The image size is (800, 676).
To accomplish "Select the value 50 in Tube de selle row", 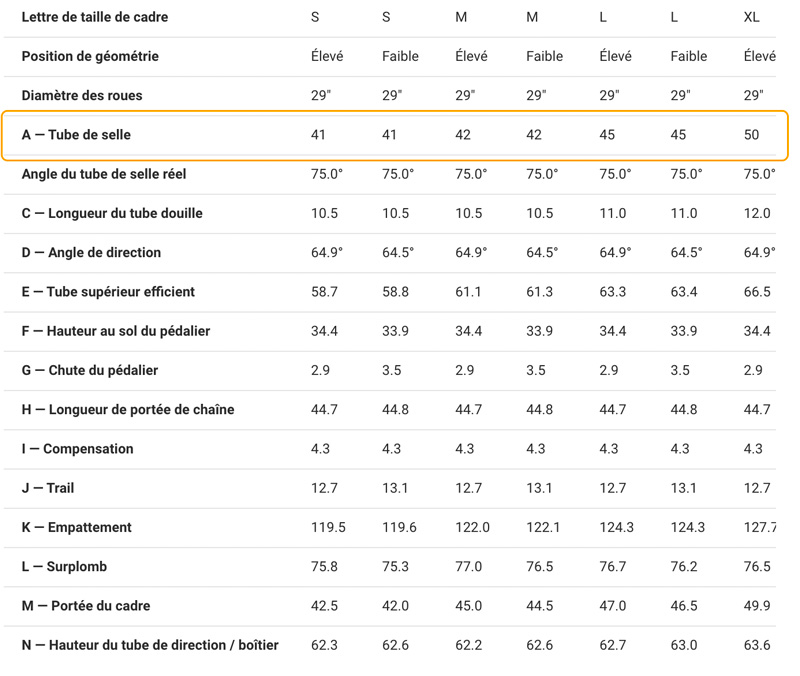I will tap(752, 135).
